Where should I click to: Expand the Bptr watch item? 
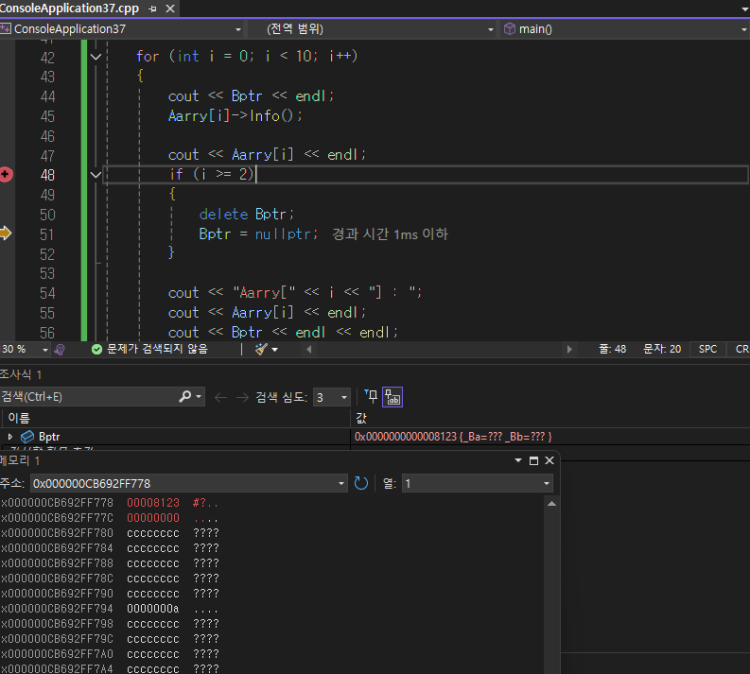coord(10,437)
